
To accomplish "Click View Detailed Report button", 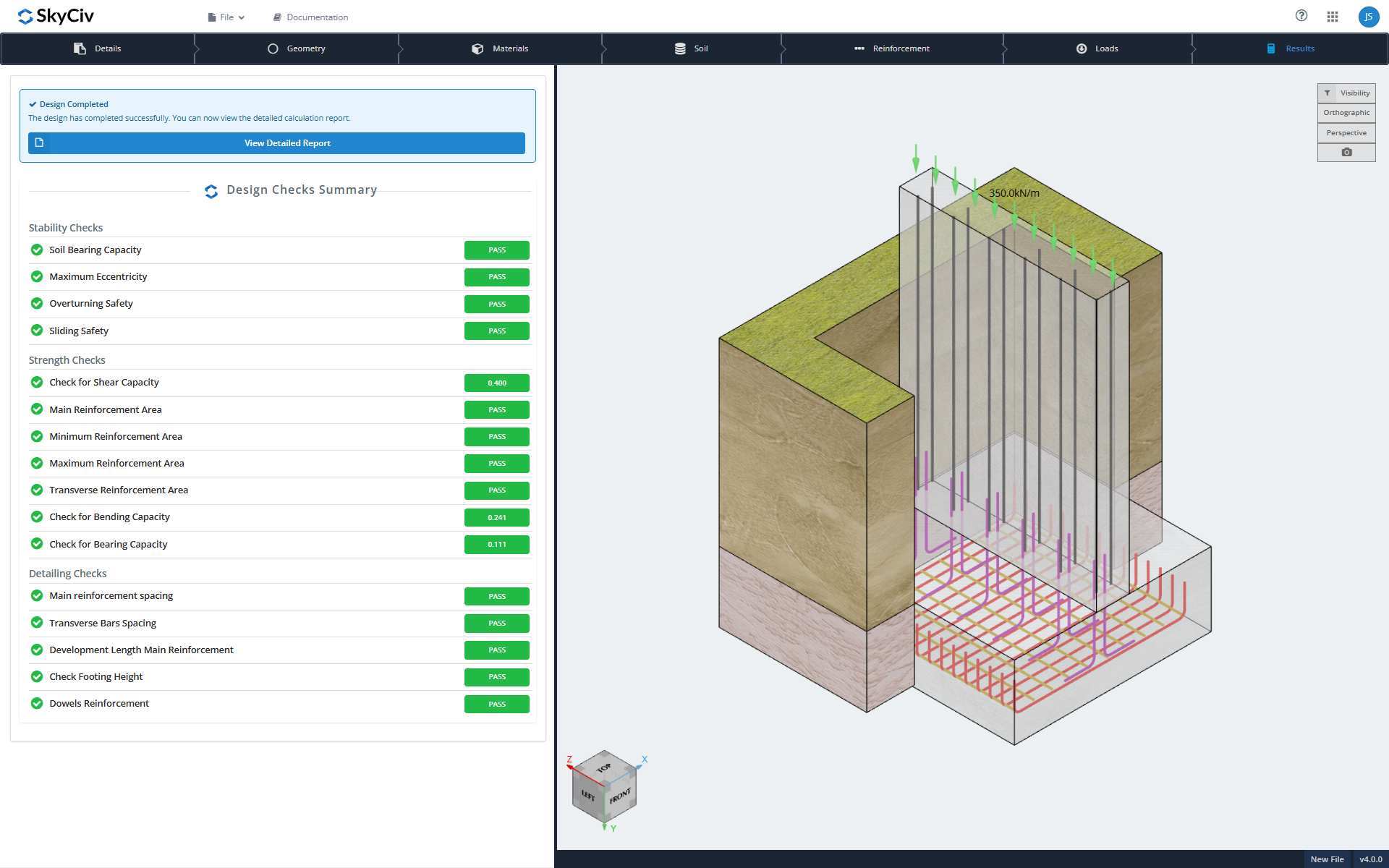I will (276, 143).
